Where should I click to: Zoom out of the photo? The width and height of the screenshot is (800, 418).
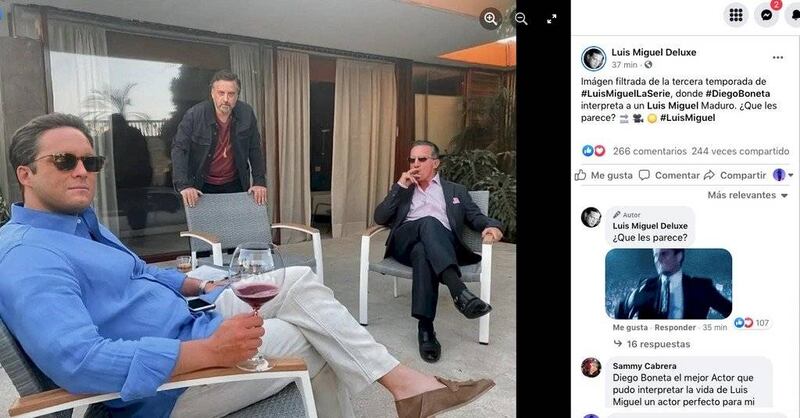pyautogui.click(x=521, y=18)
